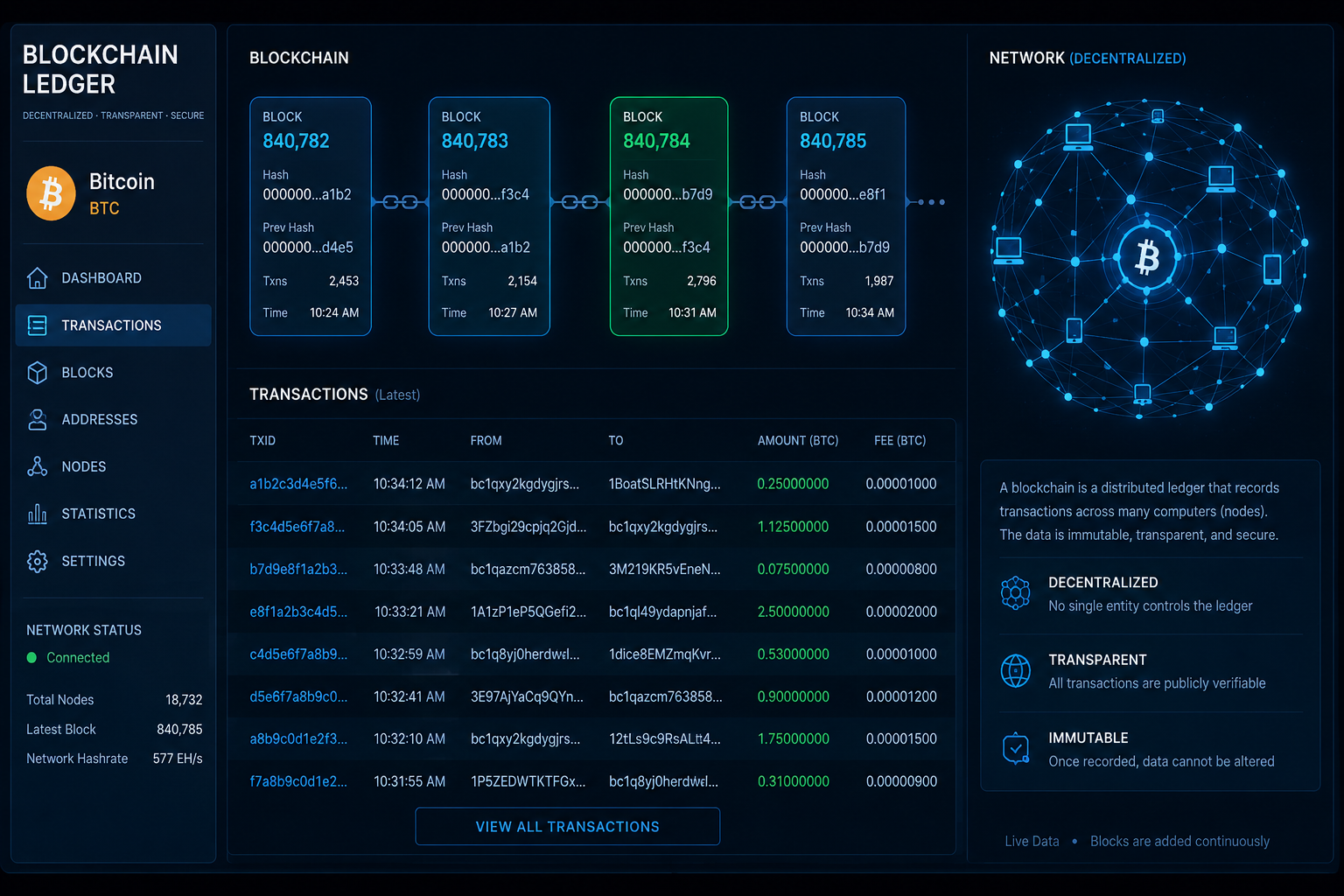
Task: Open the Statistics bar chart icon
Action: point(37,514)
